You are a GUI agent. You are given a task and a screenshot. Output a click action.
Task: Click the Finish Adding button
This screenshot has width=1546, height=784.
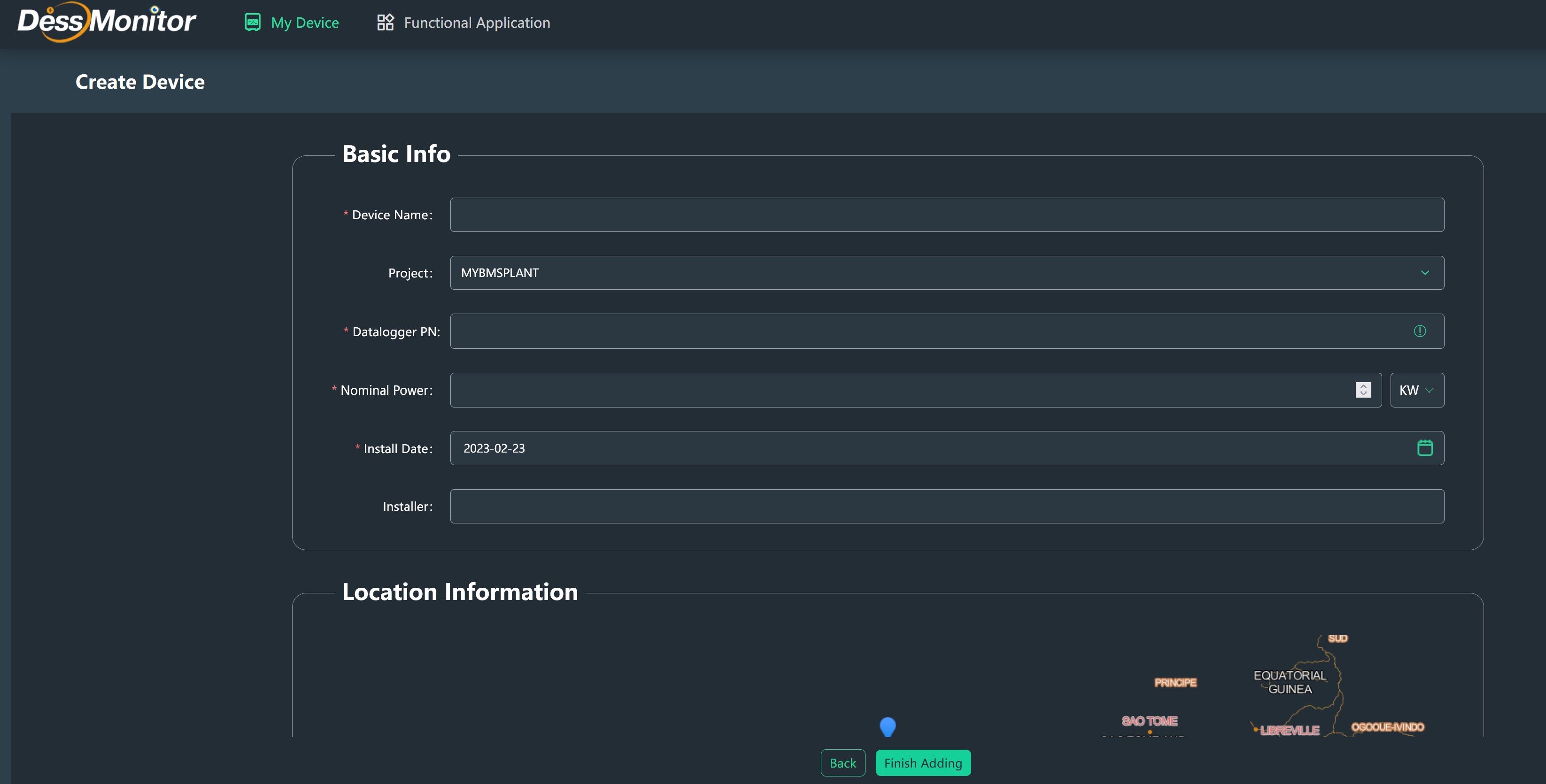[x=922, y=763]
